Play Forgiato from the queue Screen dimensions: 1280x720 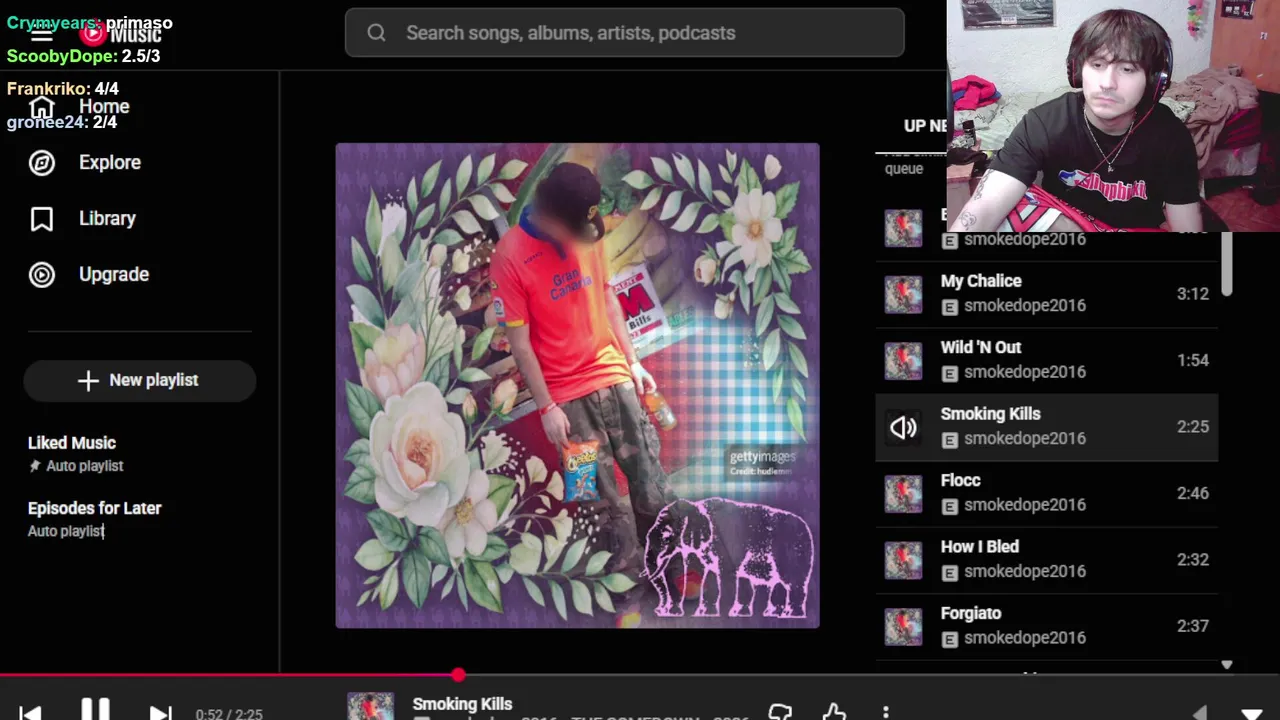1046,626
